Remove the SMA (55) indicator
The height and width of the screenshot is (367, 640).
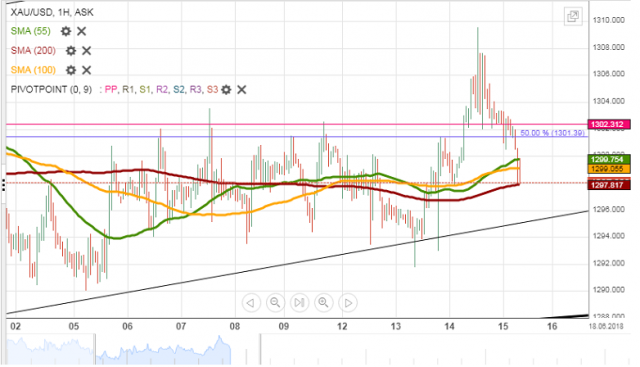(x=82, y=31)
